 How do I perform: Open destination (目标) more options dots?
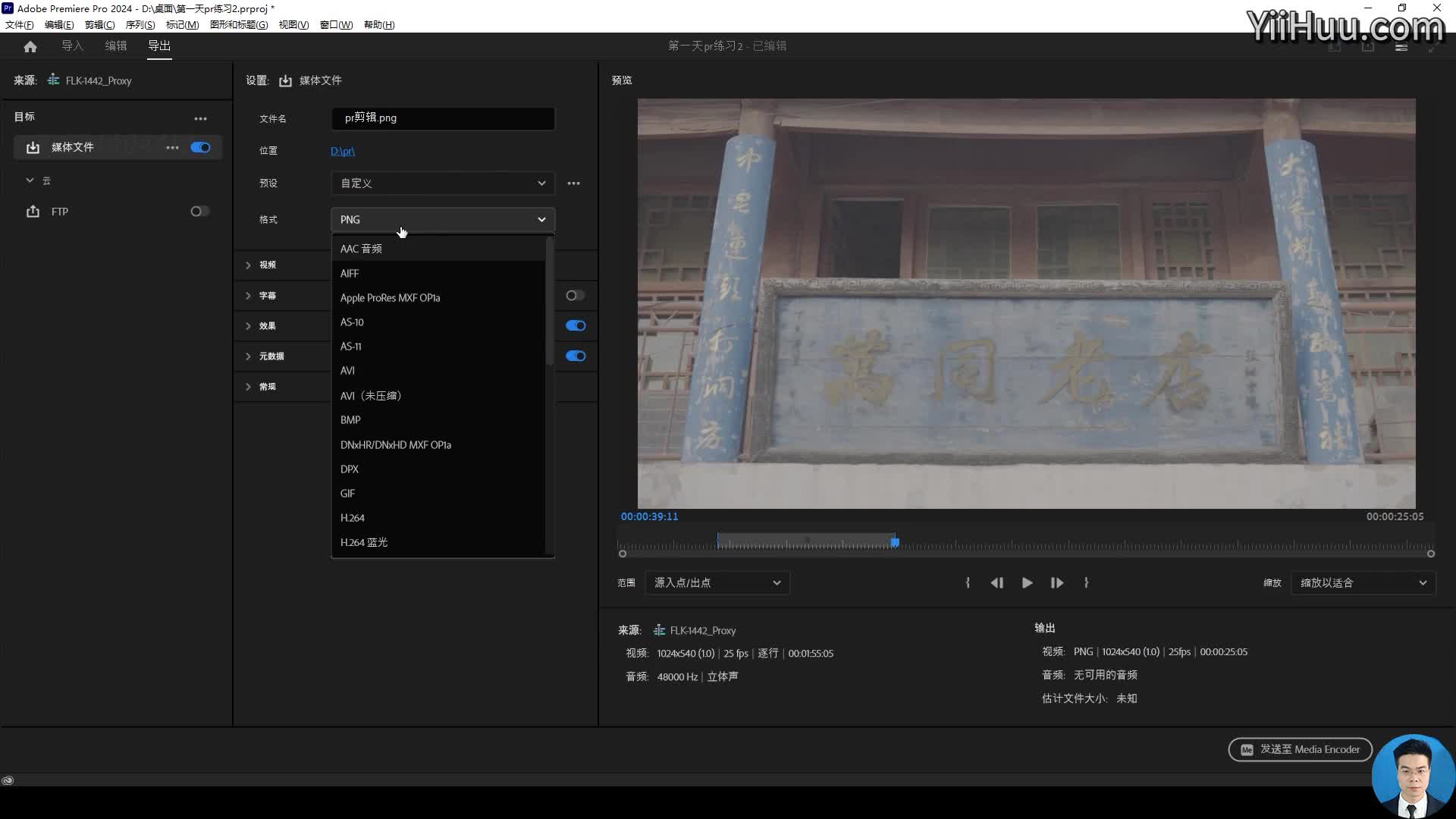[200, 118]
